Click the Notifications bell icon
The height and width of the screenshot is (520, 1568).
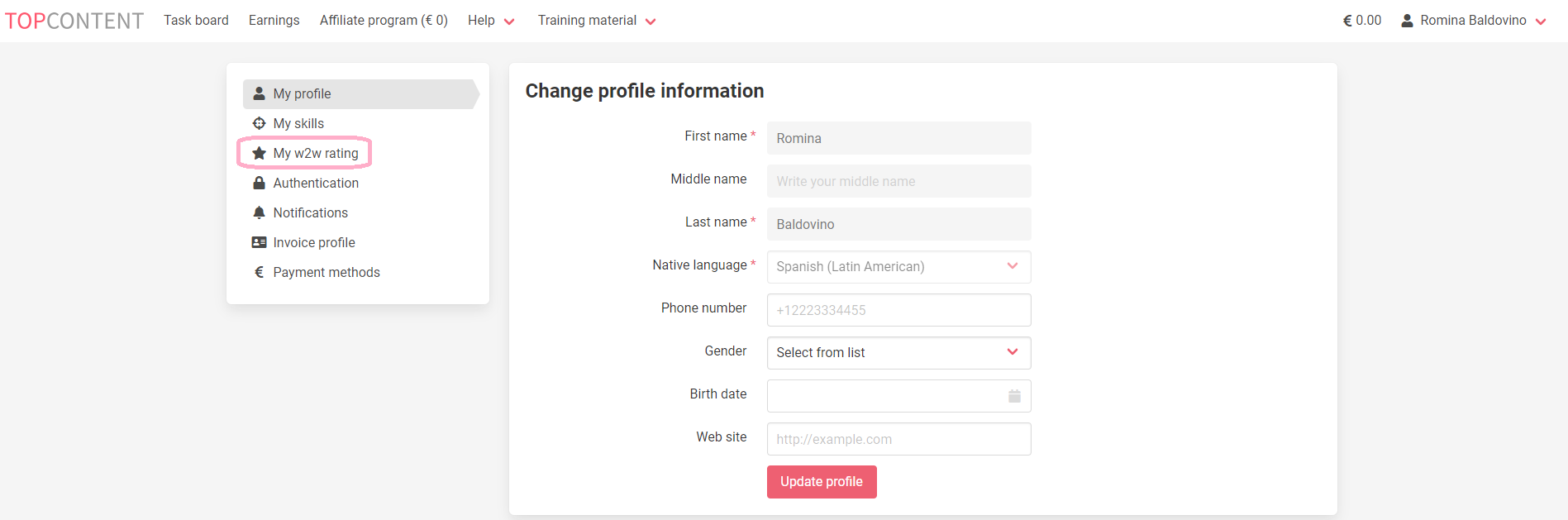click(258, 212)
